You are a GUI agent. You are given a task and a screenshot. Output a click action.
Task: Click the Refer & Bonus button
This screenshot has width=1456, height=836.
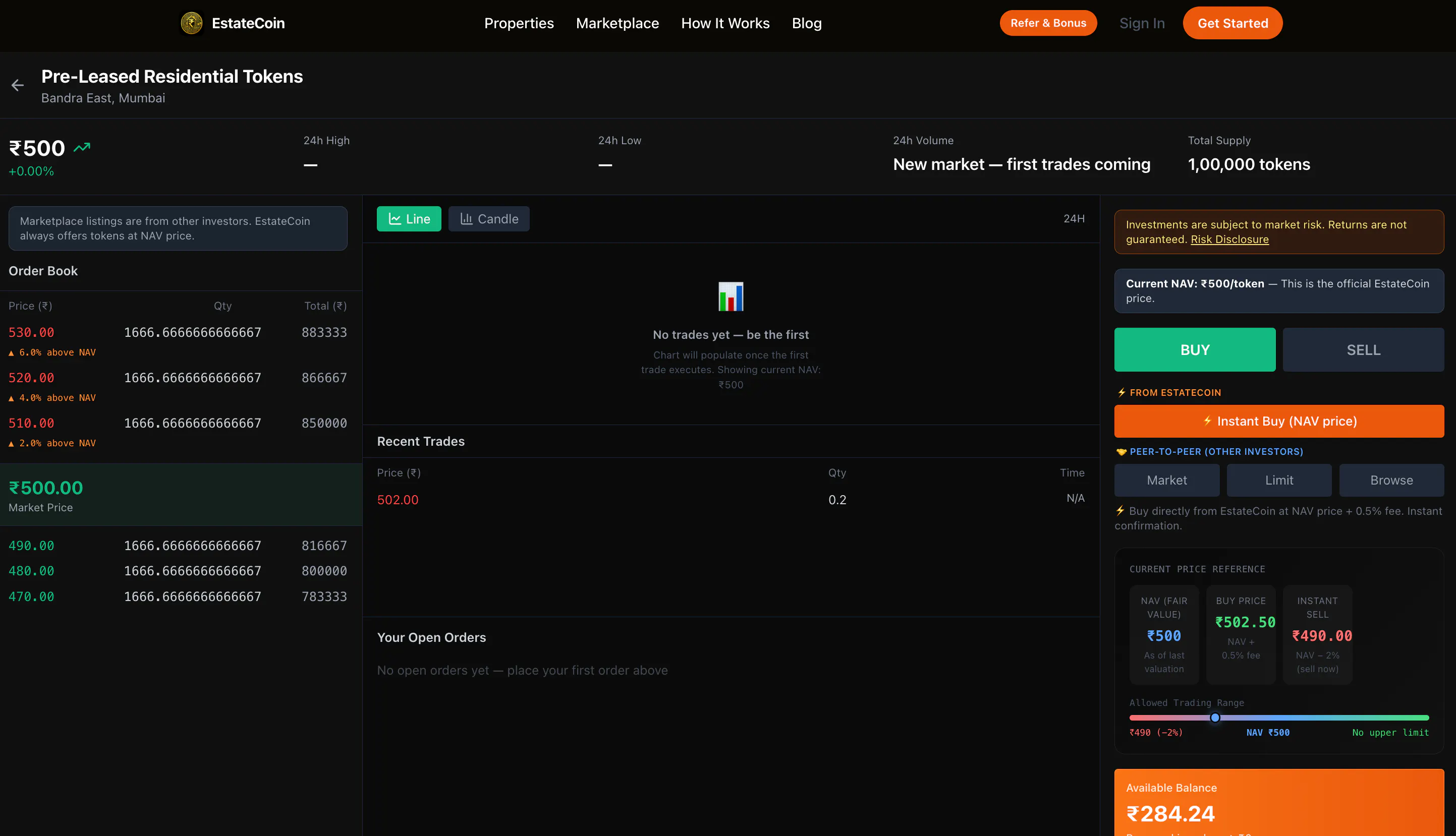[x=1048, y=23]
